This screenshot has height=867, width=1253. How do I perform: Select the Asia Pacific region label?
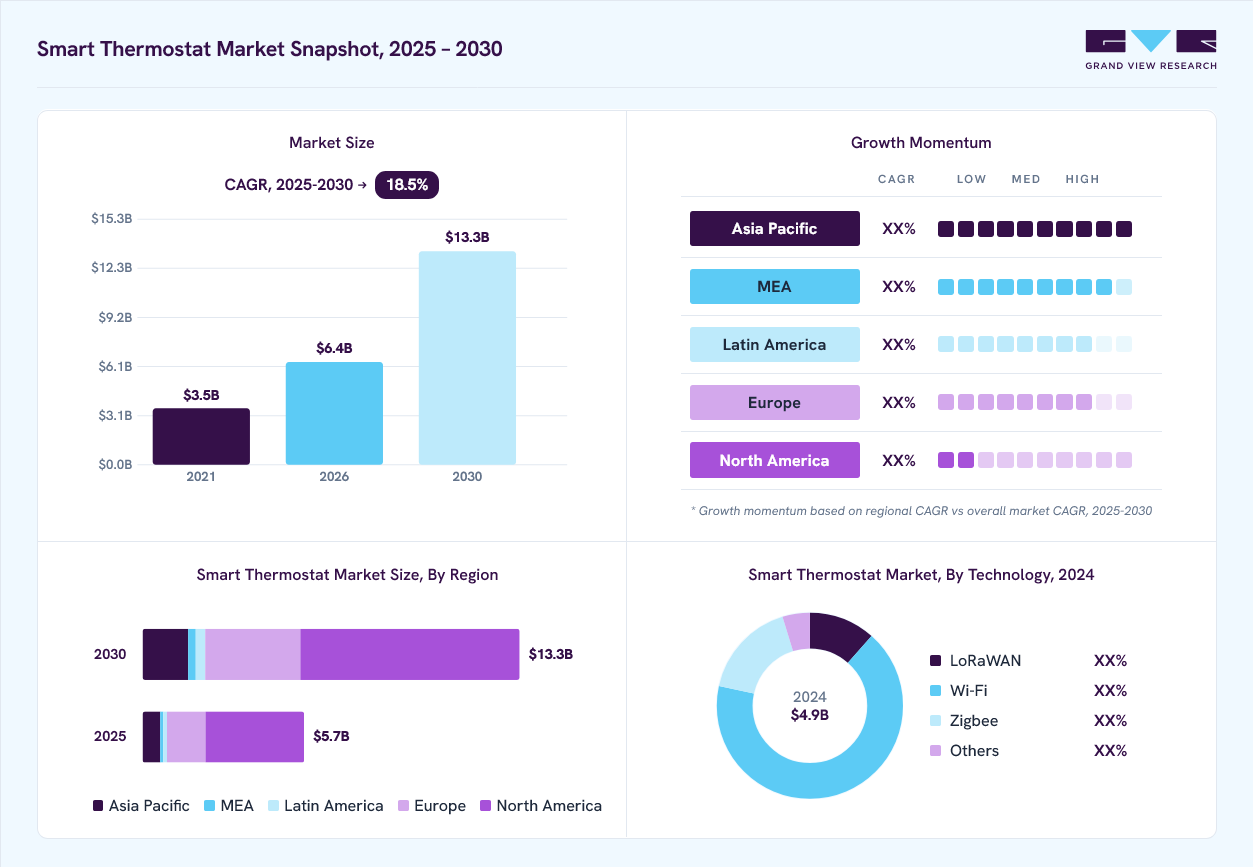pos(774,228)
